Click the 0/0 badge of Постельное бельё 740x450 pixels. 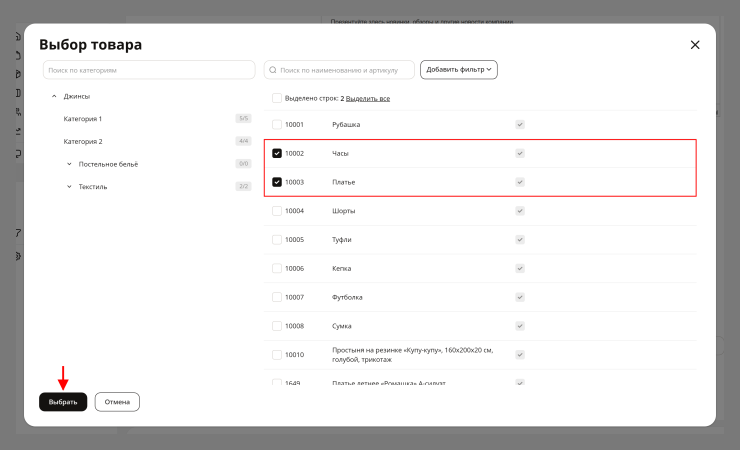244,164
